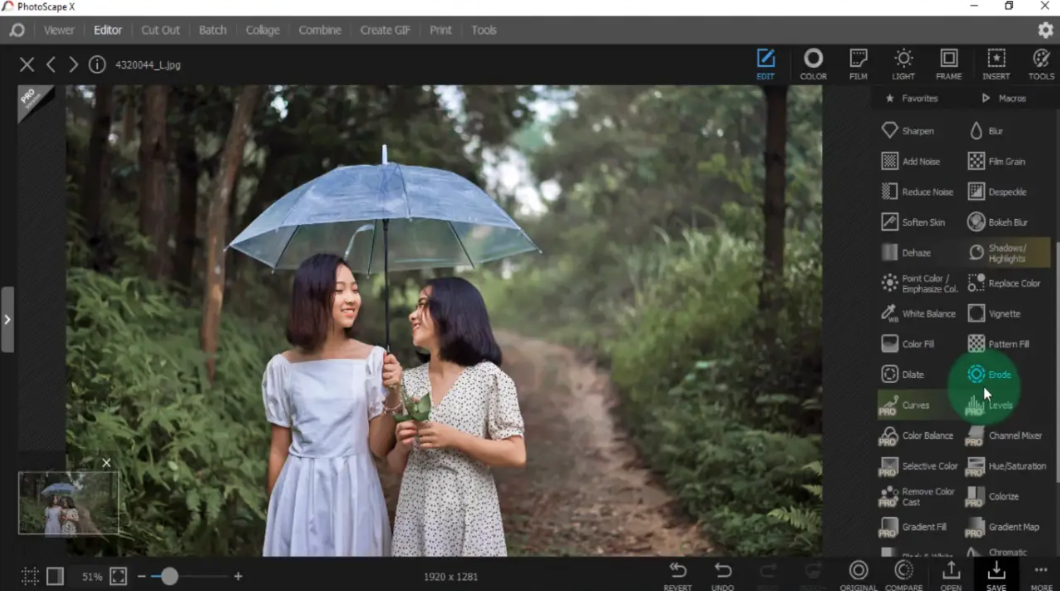This screenshot has width=1060, height=591.
Task: Switch to the FILM panel
Action: click(x=859, y=64)
